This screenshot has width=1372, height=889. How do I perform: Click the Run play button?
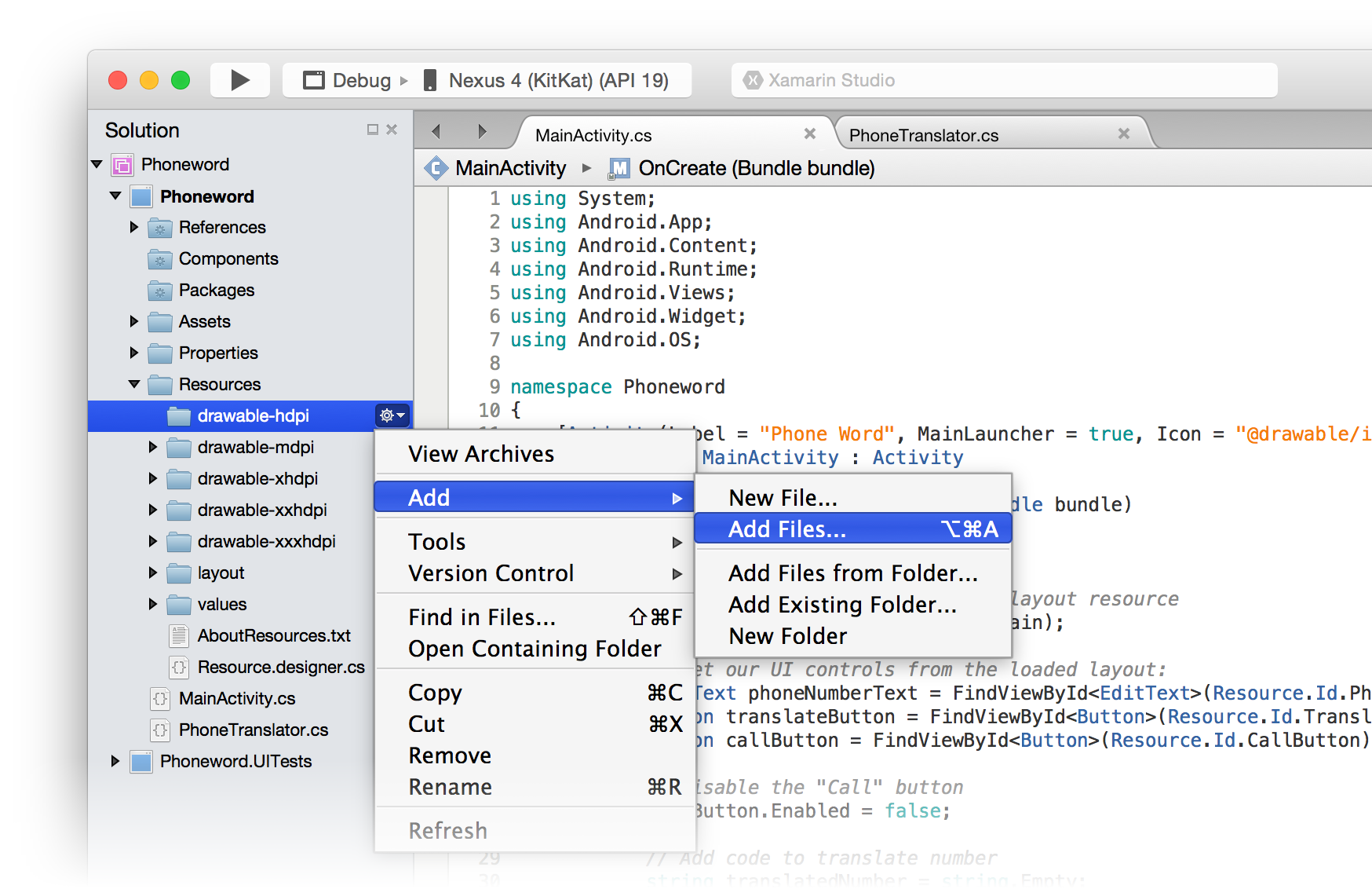click(x=240, y=80)
